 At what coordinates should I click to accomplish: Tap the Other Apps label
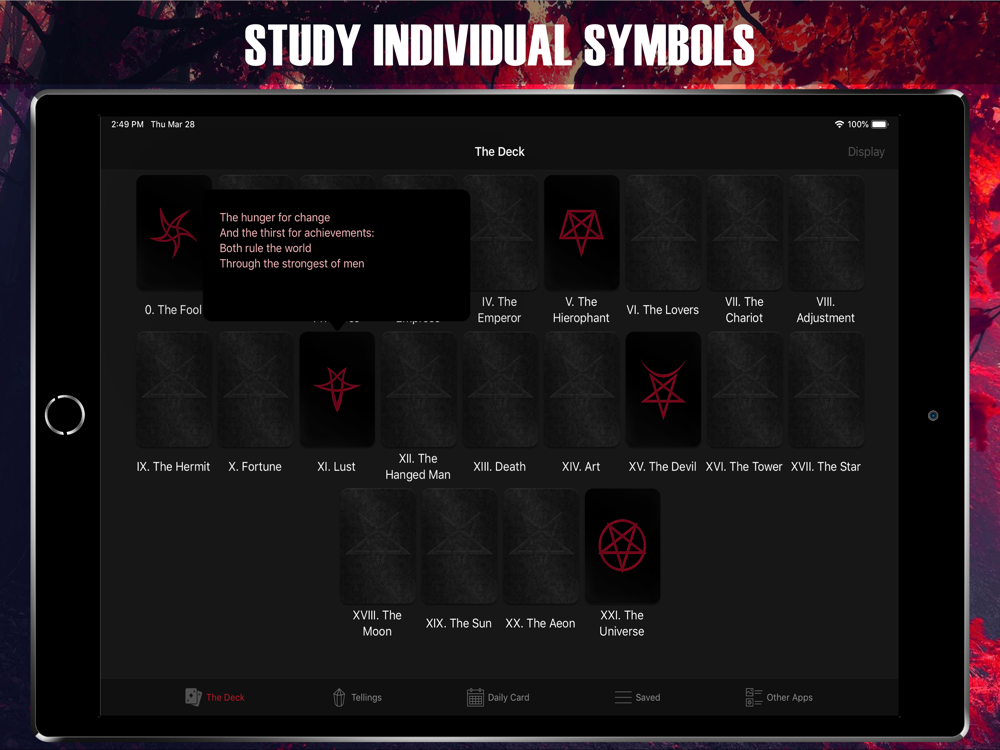(x=789, y=697)
